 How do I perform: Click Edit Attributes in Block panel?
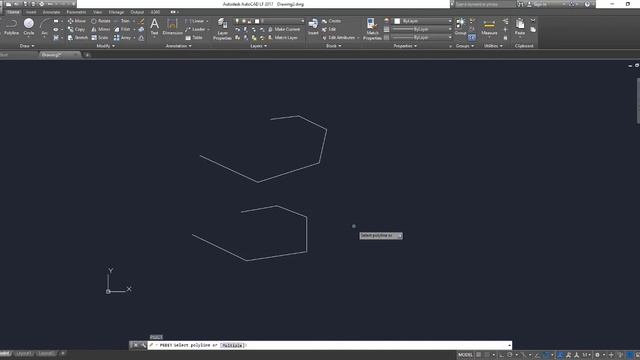coord(339,38)
